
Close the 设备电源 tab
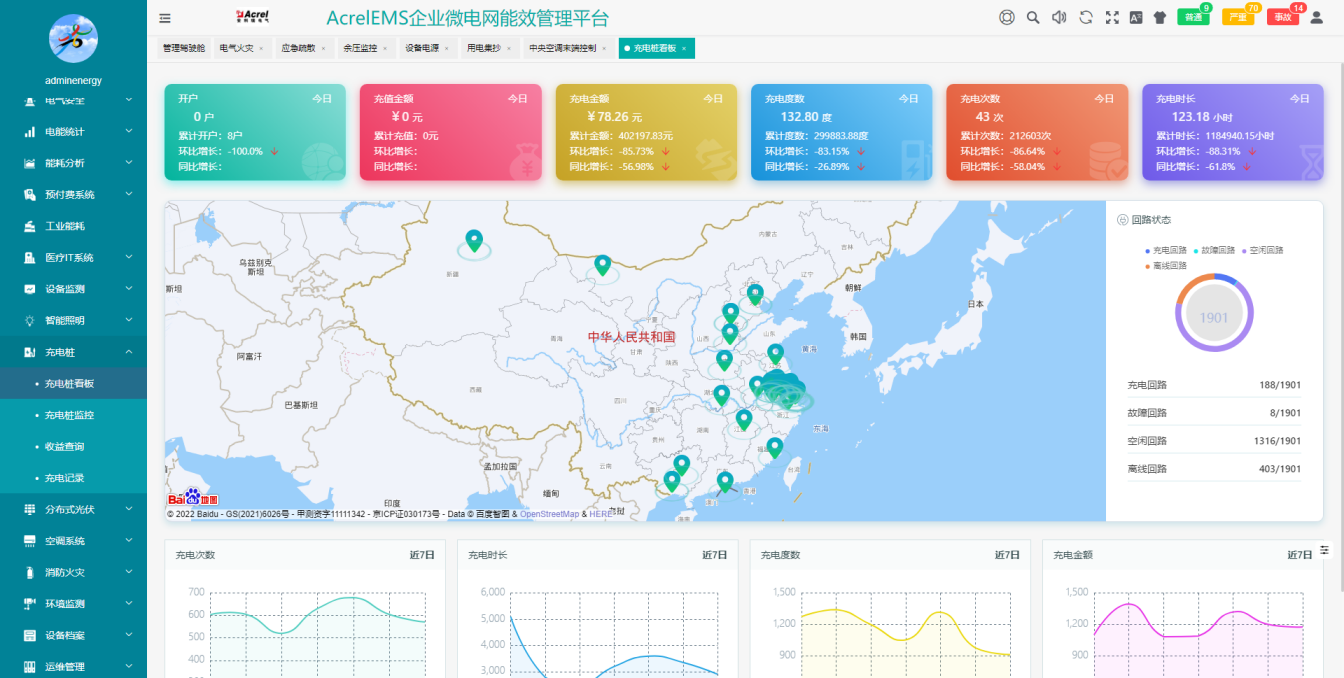click(447, 48)
